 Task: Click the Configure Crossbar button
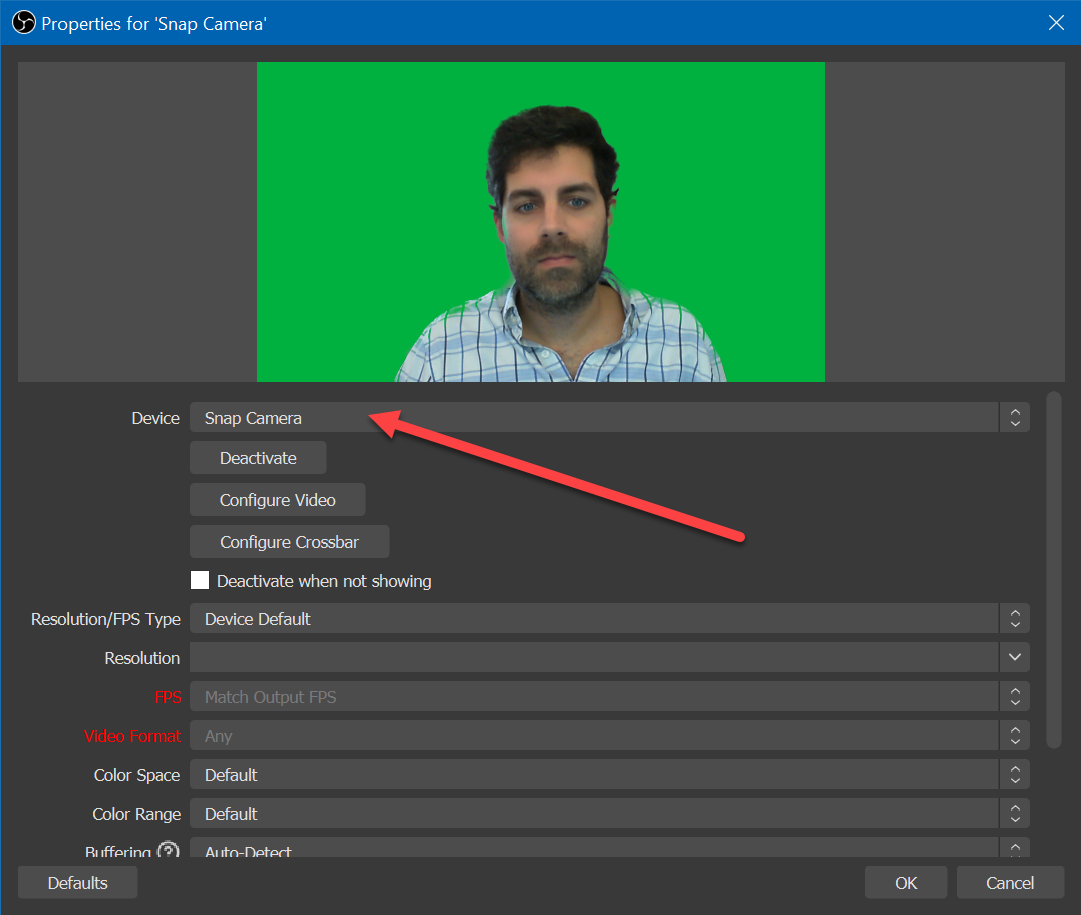point(289,542)
